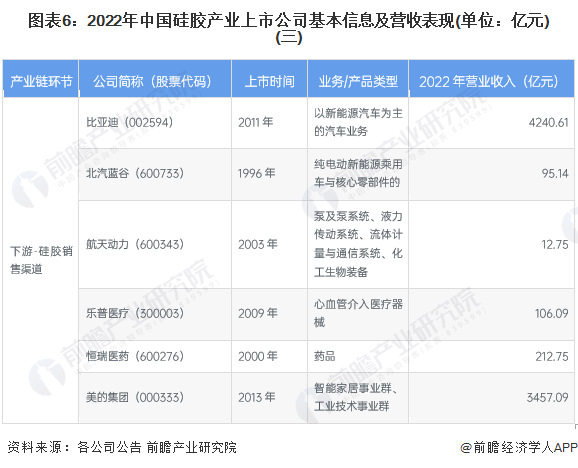This screenshot has width=578, height=468.
Task: Select the 航天动力（600343） cell
Action: click(155, 245)
